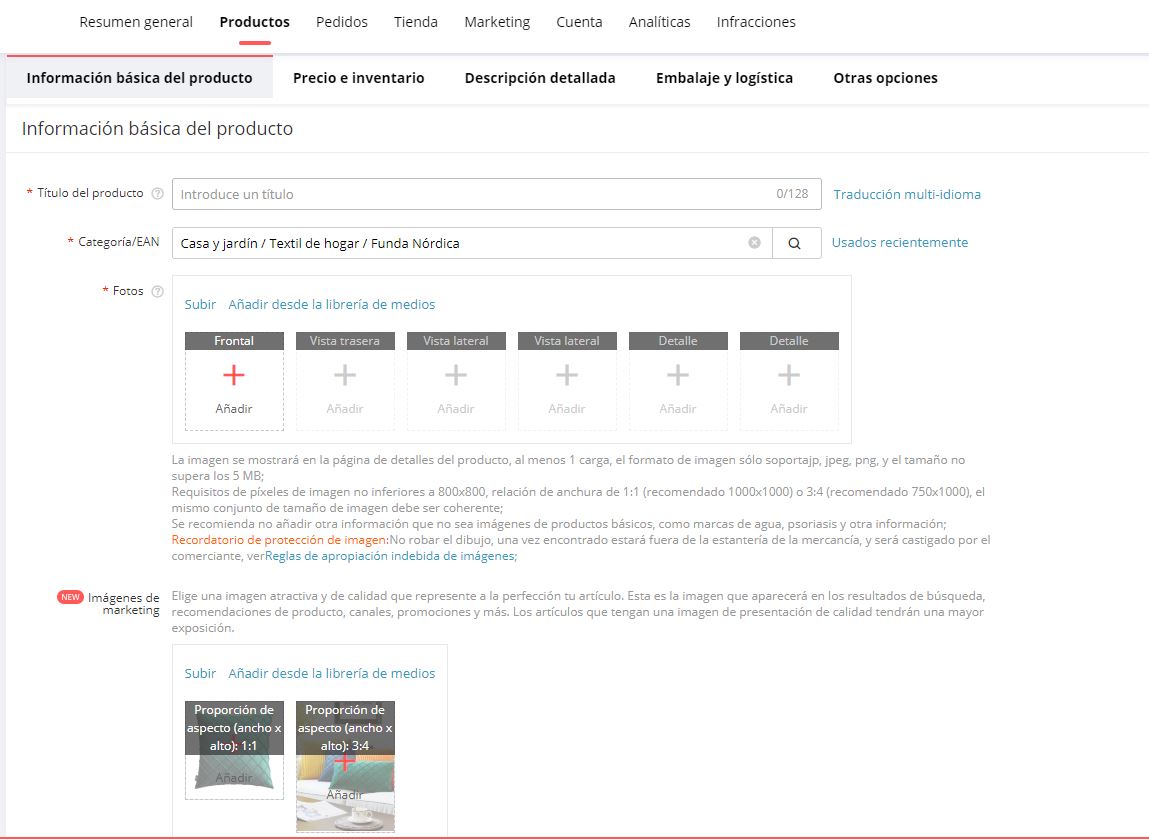Open the Infracciones menu
Screen dimensions: 1149x840
[x=756, y=22]
